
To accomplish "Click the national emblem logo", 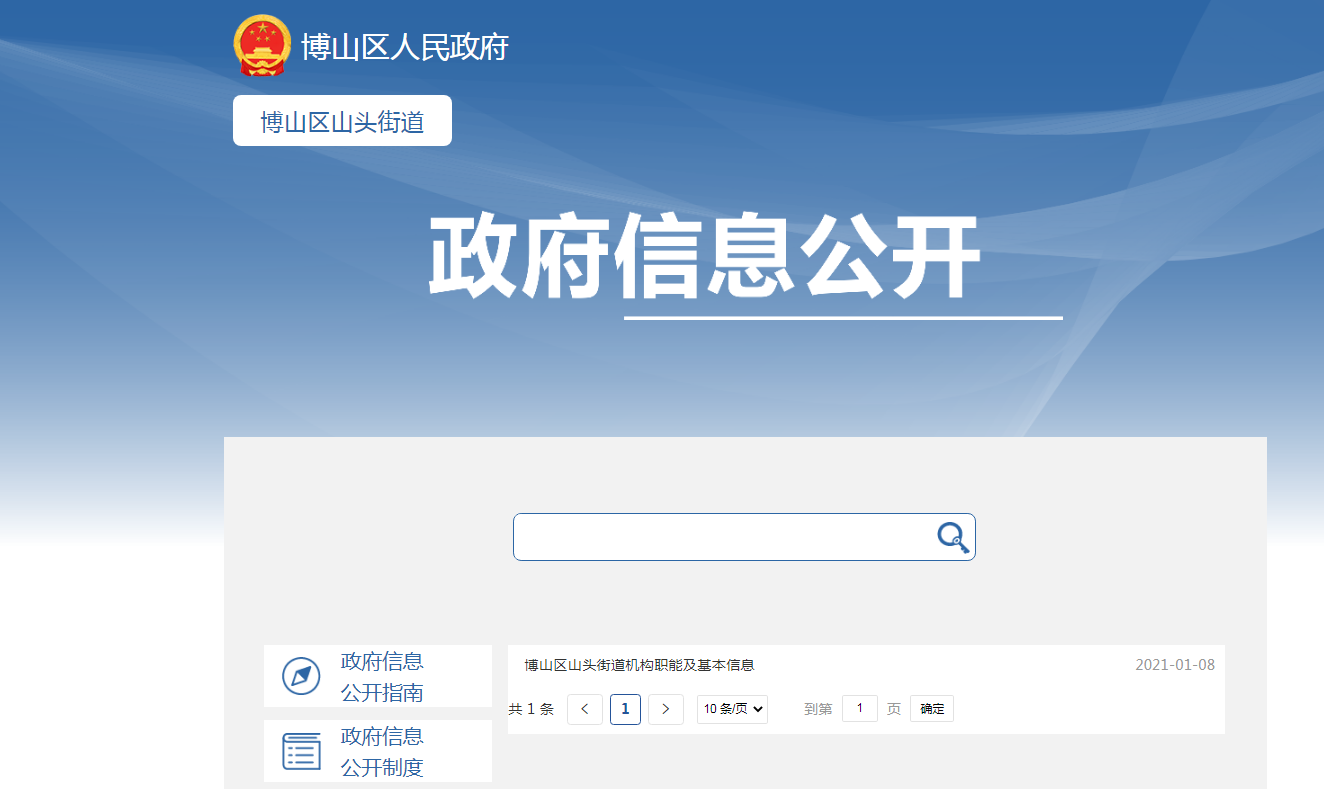I will [262, 46].
